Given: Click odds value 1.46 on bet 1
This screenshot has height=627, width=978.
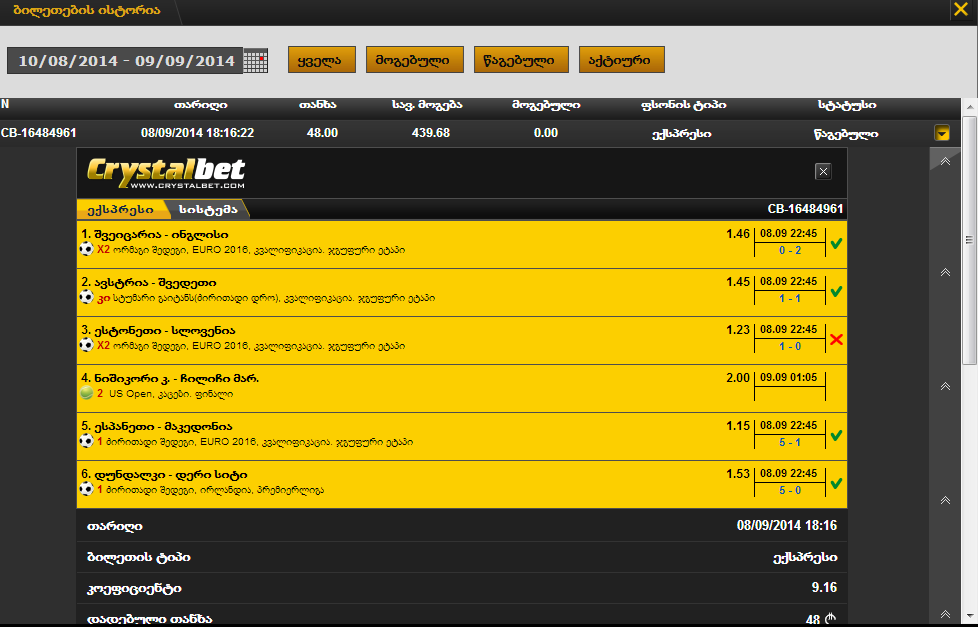Looking at the screenshot, I should 738,234.
